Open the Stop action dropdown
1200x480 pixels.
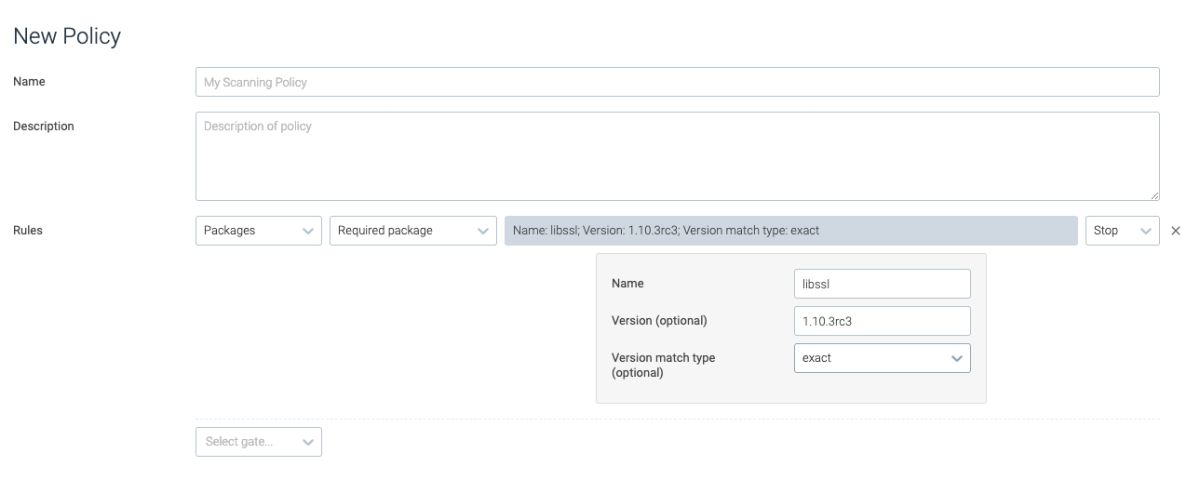coord(1121,231)
